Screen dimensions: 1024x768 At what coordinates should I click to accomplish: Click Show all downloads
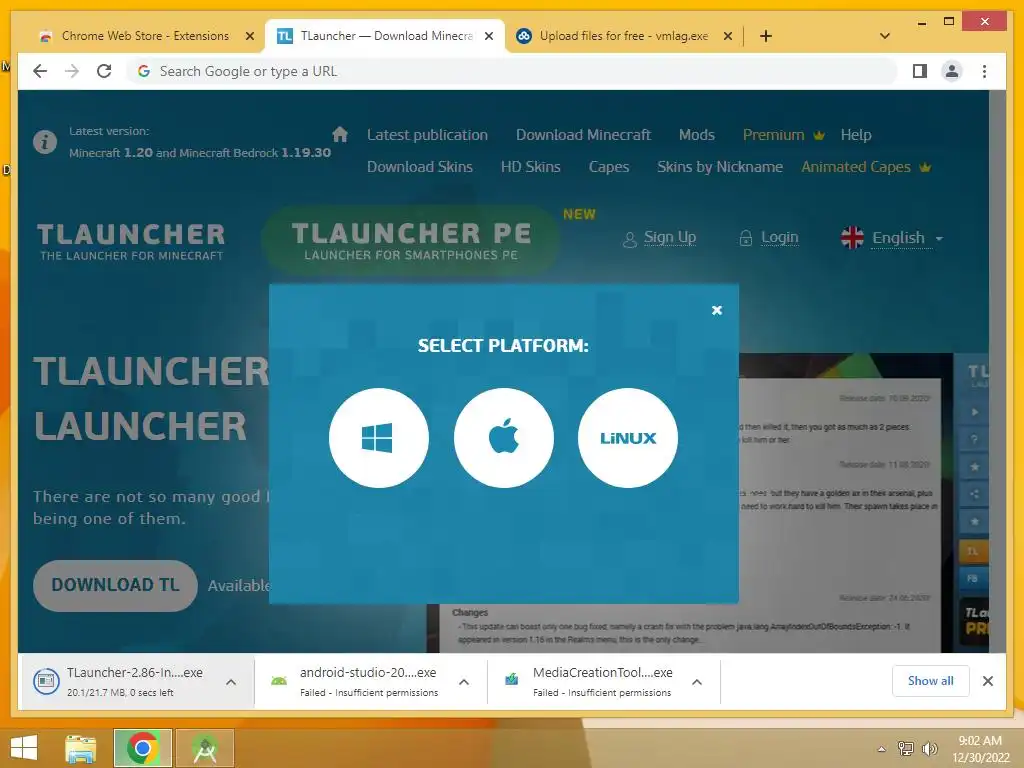(931, 681)
